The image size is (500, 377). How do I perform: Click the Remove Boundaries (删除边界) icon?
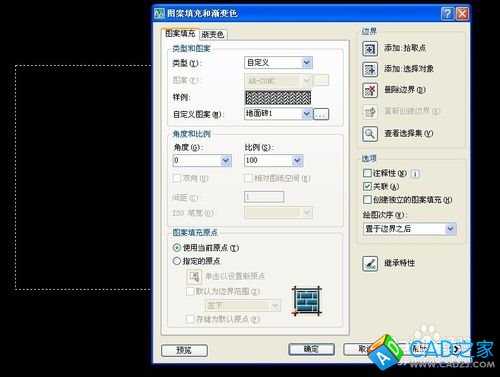click(370, 90)
